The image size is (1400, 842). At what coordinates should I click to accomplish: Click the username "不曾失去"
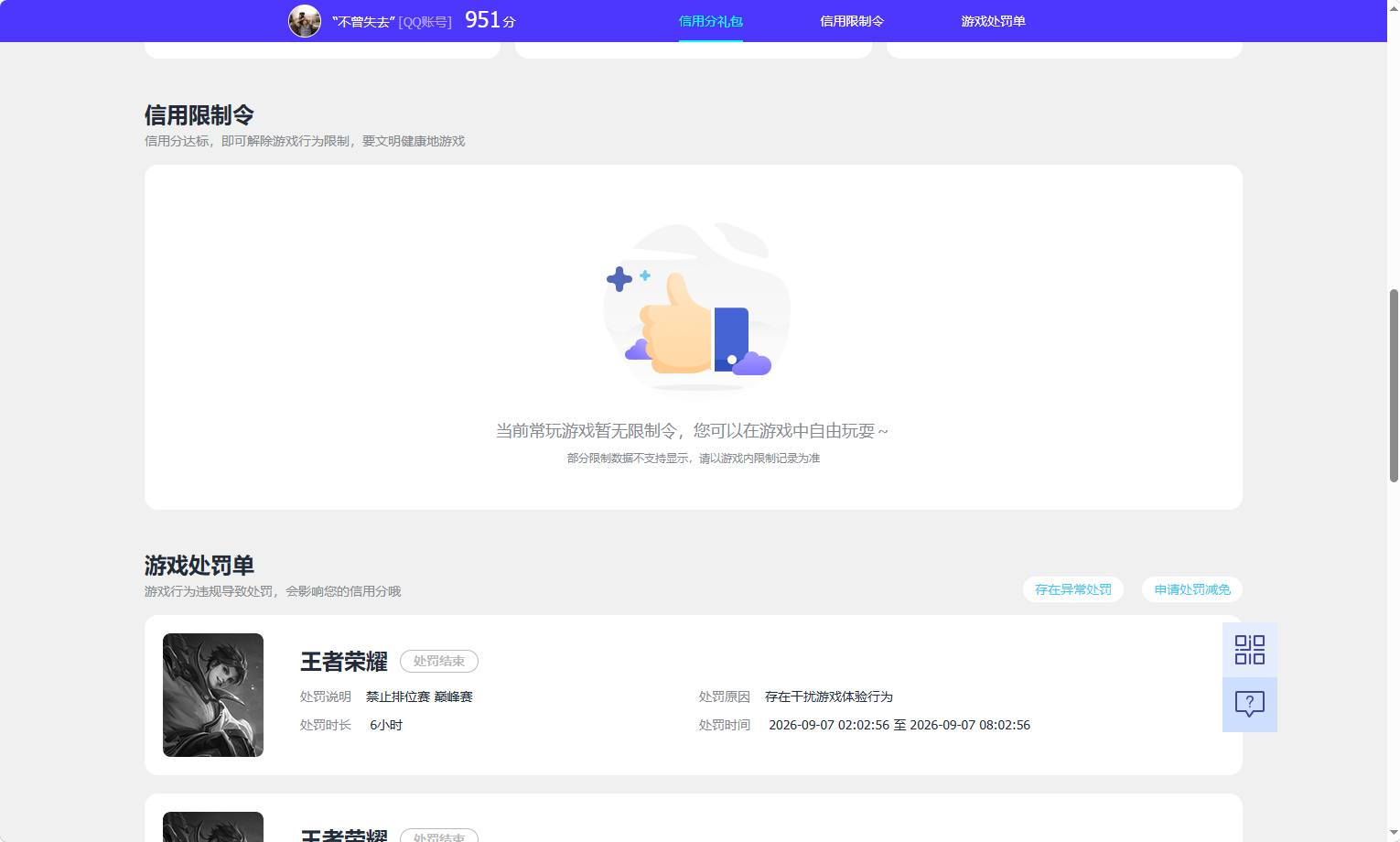[x=363, y=21]
